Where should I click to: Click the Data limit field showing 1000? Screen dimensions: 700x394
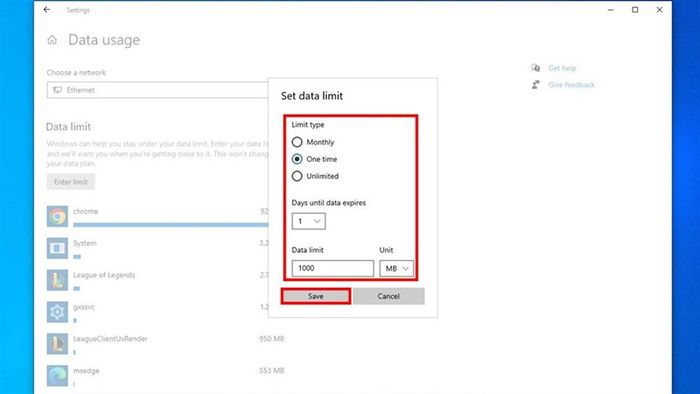pos(333,268)
